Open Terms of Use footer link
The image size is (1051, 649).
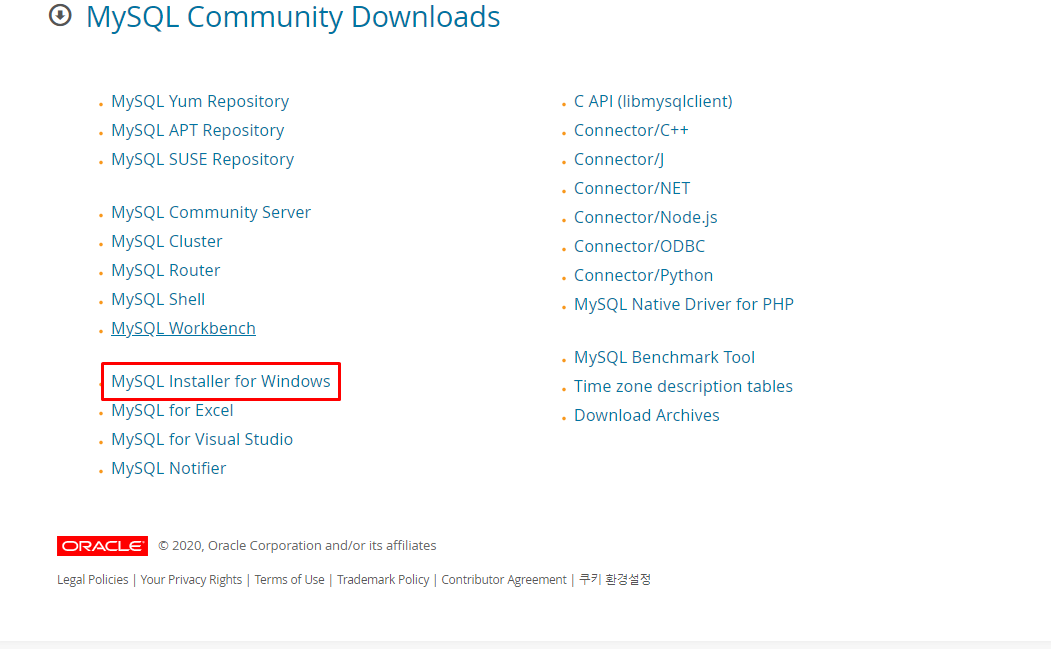pos(290,579)
